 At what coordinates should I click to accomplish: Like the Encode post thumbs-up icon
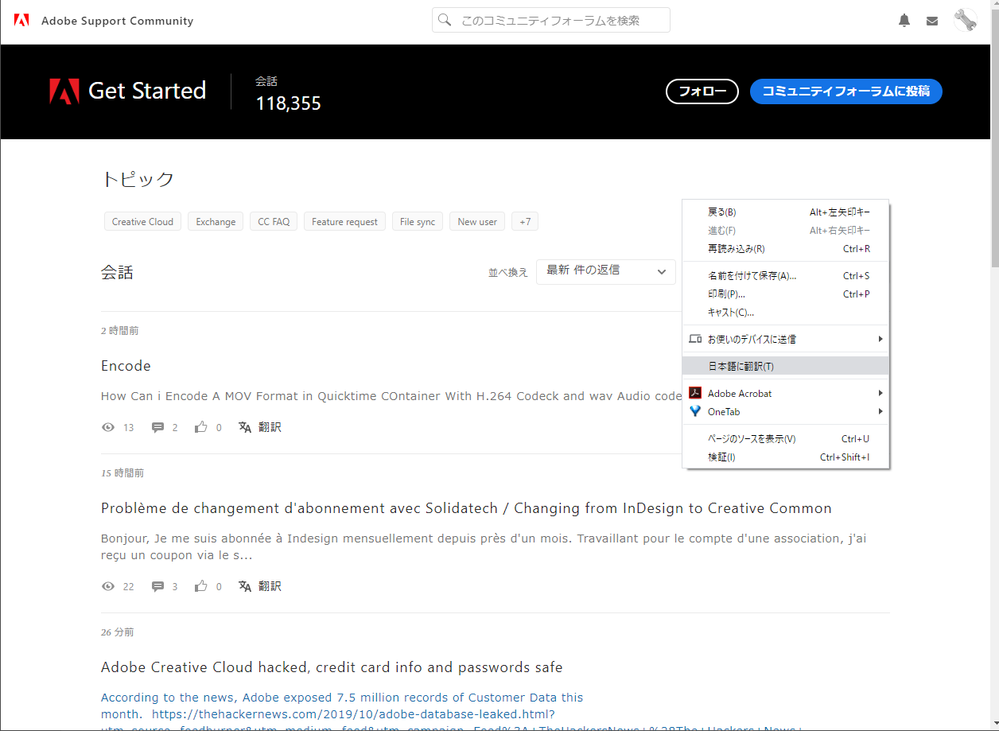(x=201, y=427)
